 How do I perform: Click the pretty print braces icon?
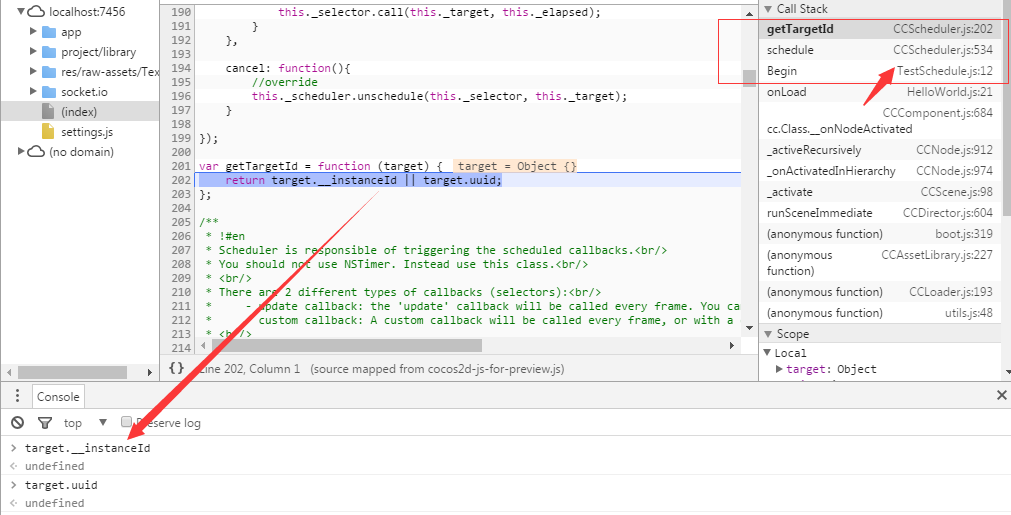tap(176, 368)
